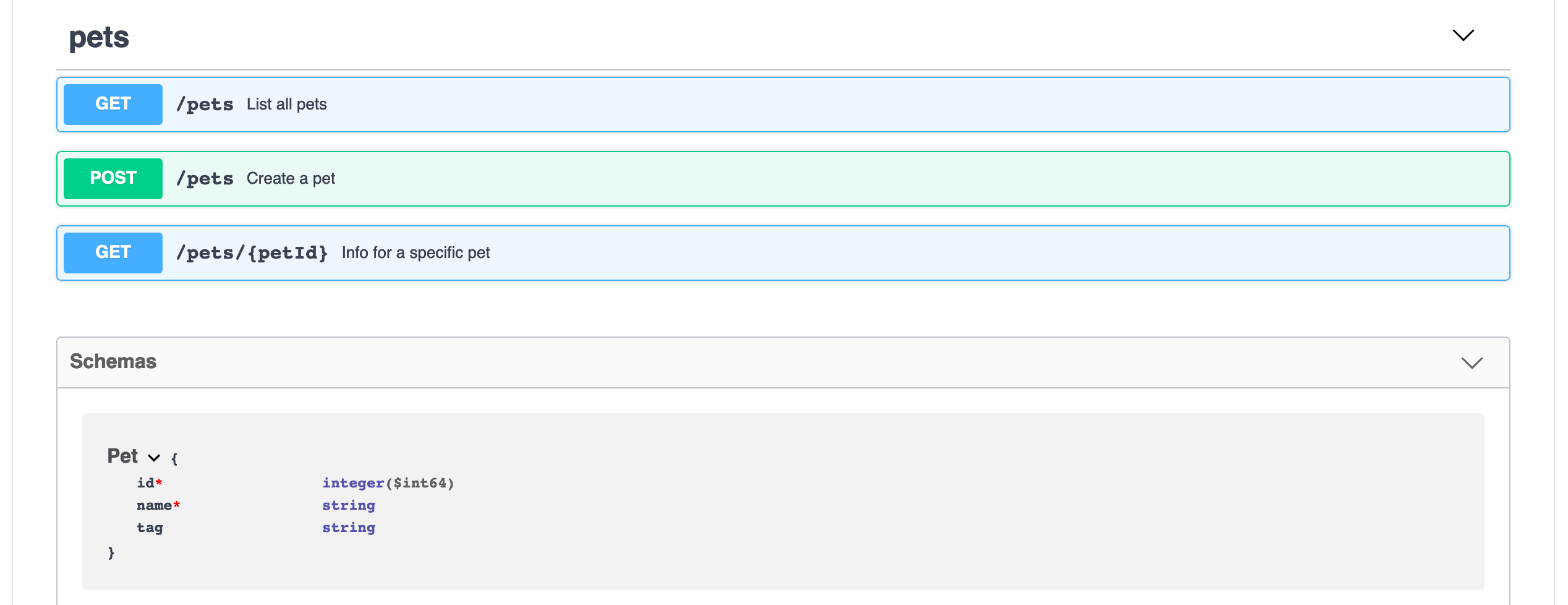The width and height of the screenshot is (1568, 605).
Task: Click the /pets path of GET endpoint
Action: (x=205, y=104)
